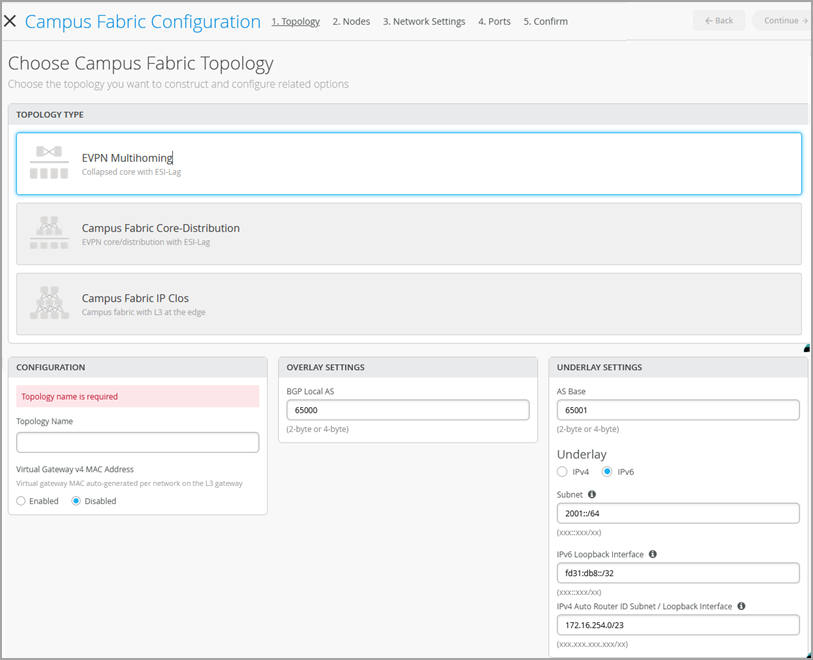Open the 4. Ports step
This screenshot has height=660, width=813.
pos(494,21)
